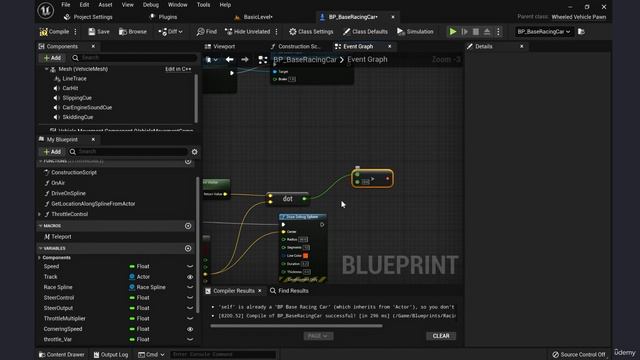Open Find in blueprint
Image resolution: width=640 pixels, height=360 pixels.
207,31
